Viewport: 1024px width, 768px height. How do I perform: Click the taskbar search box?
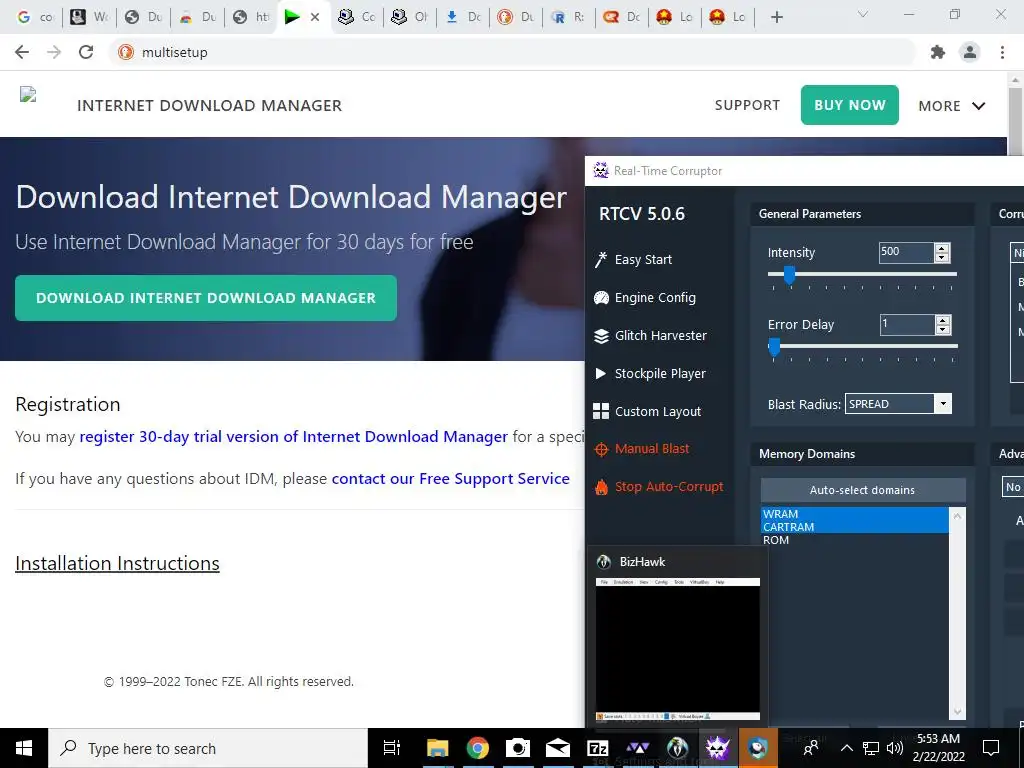click(x=208, y=748)
